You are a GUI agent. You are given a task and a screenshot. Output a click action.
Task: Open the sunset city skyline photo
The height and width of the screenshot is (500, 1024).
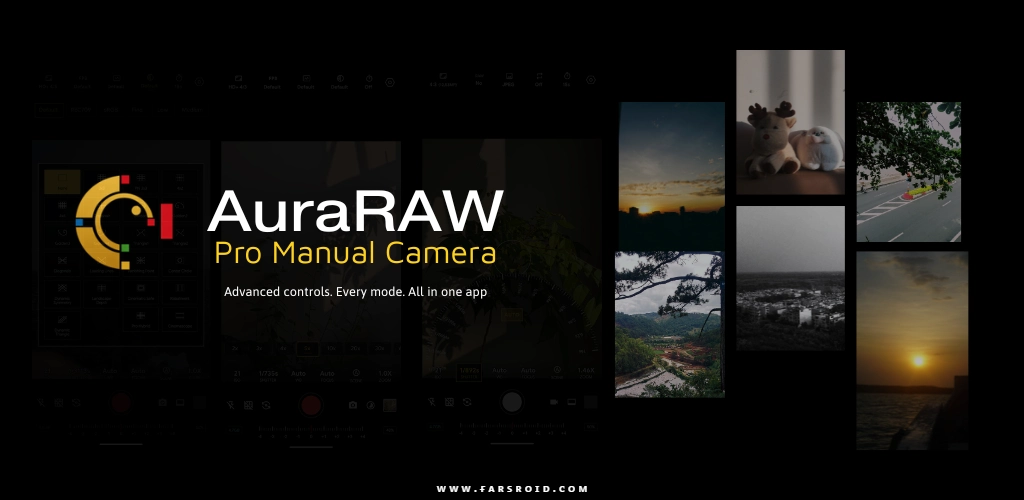click(x=671, y=176)
